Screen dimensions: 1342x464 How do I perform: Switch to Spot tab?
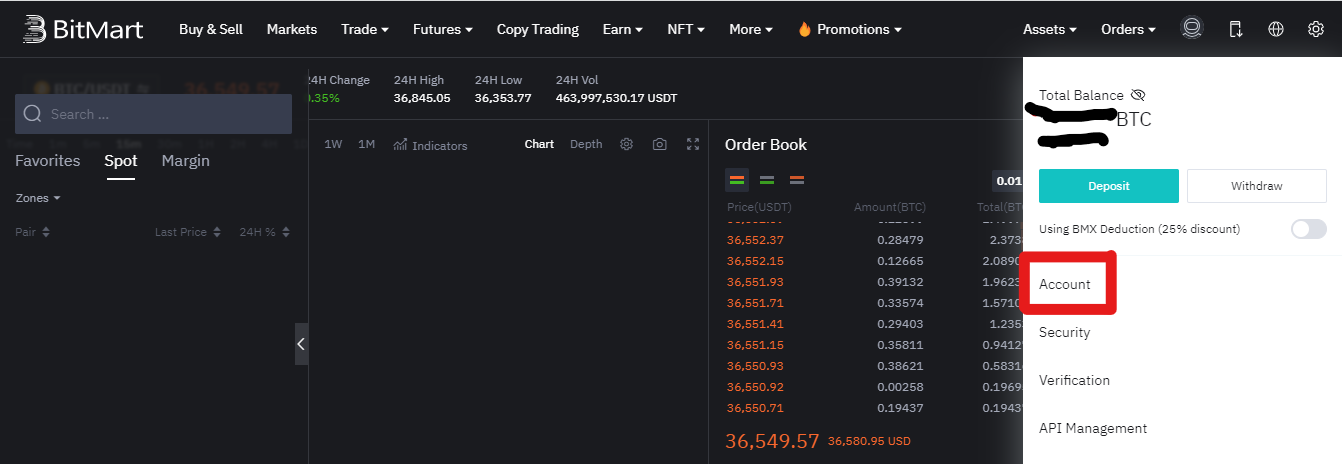point(121,160)
